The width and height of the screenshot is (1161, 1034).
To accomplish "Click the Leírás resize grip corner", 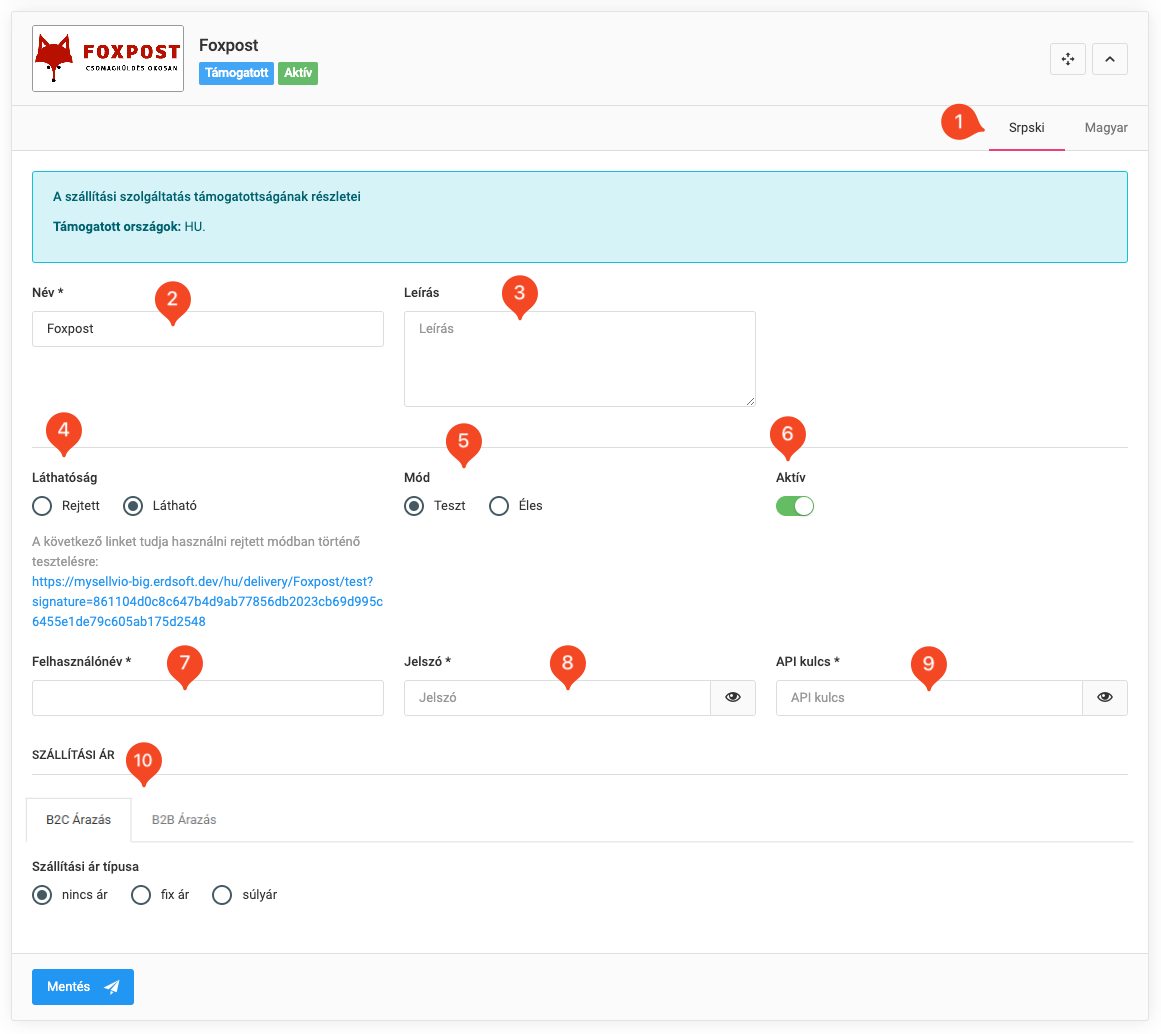I will (x=751, y=401).
